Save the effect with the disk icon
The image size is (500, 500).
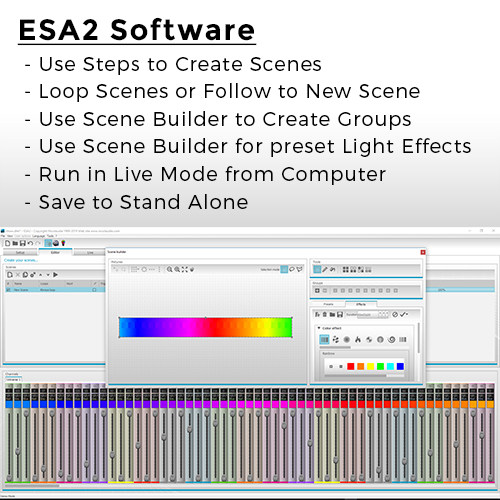pos(340,314)
